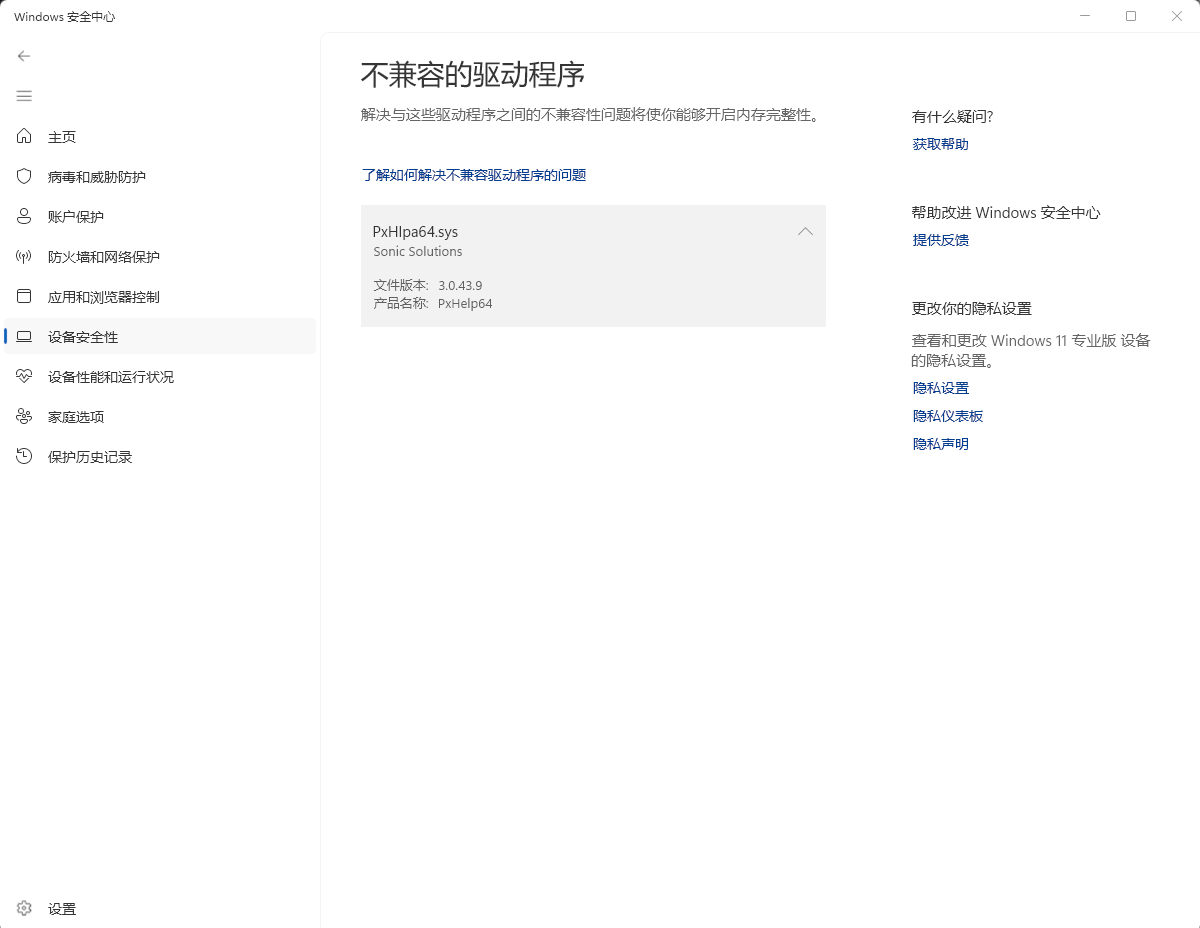Click the Sonic Solutions publisher text

(x=418, y=252)
